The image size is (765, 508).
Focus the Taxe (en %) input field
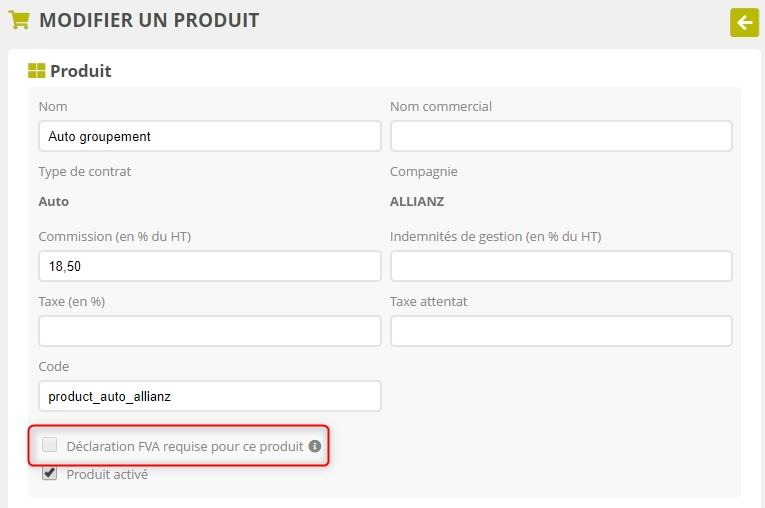210,331
